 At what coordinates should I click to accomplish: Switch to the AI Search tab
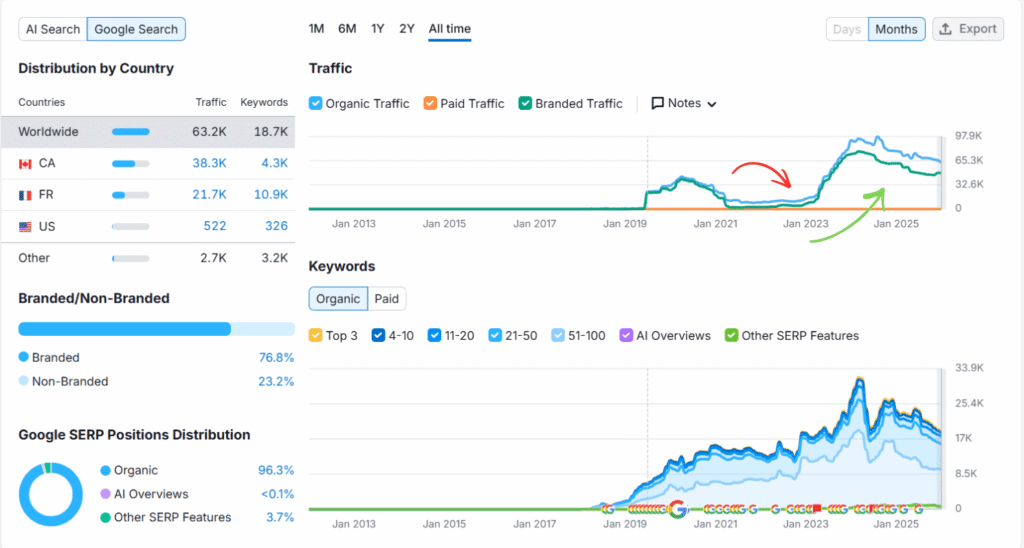point(53,29)
